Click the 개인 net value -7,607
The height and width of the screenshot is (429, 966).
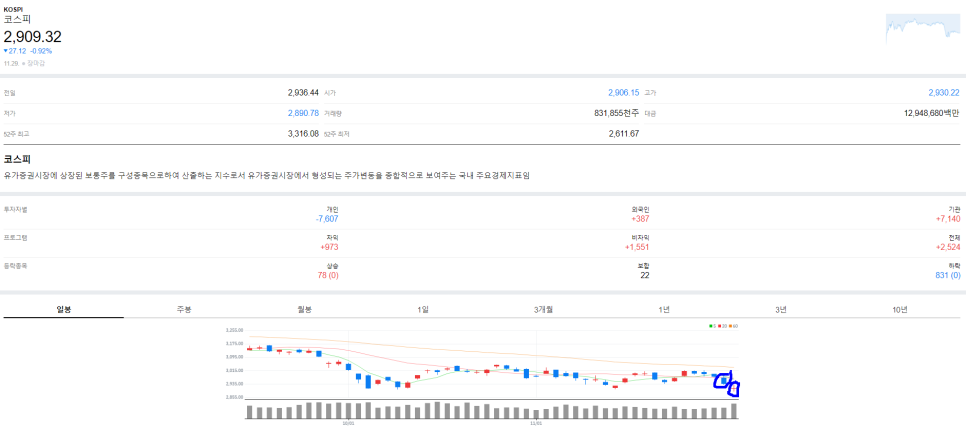point(327,219)
